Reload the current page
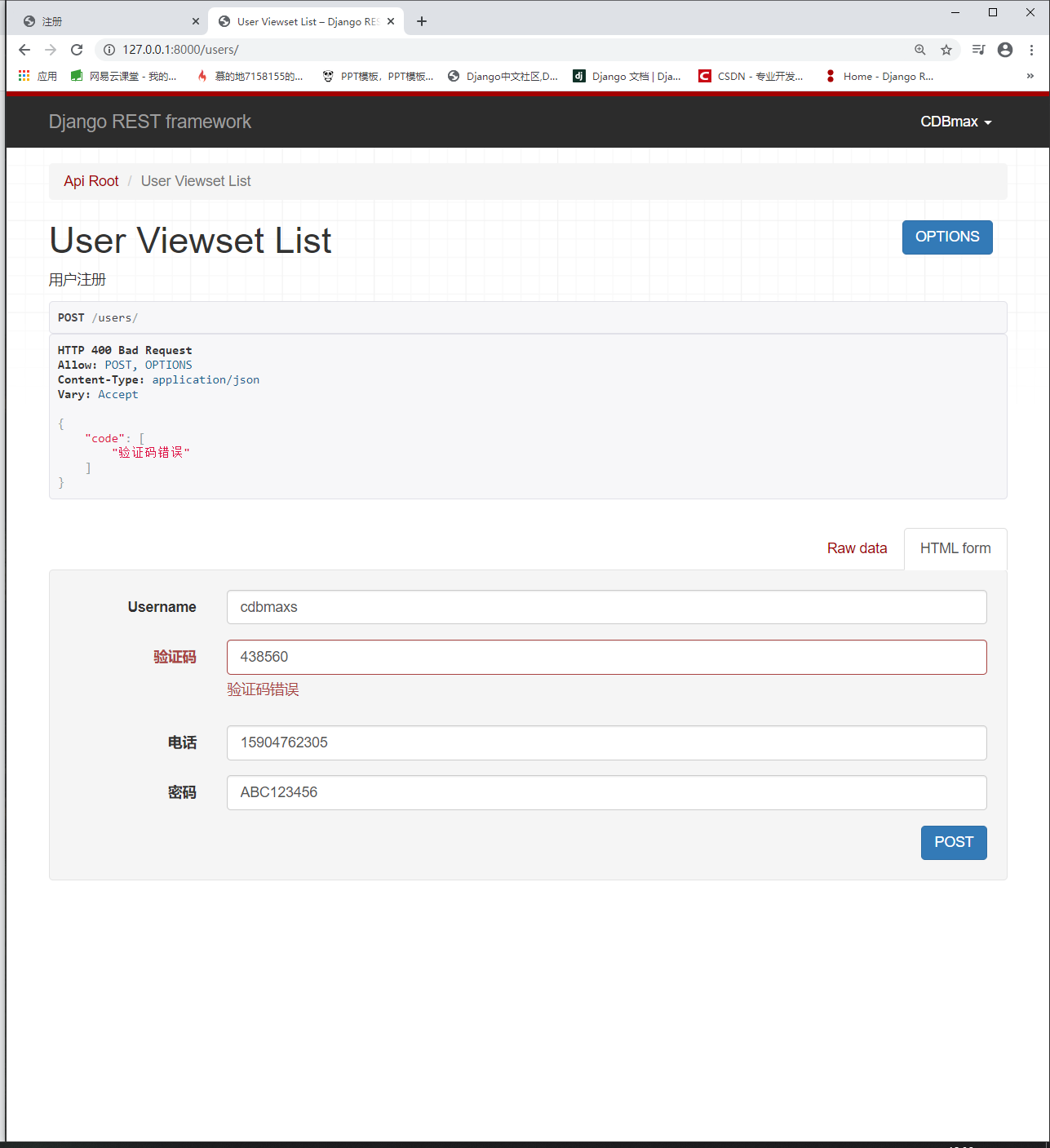 point(77,50)
